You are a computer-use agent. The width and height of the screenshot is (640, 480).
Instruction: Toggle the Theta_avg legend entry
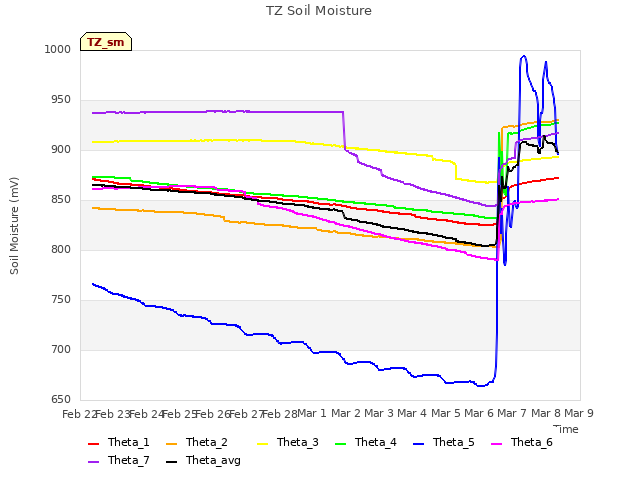203,460
